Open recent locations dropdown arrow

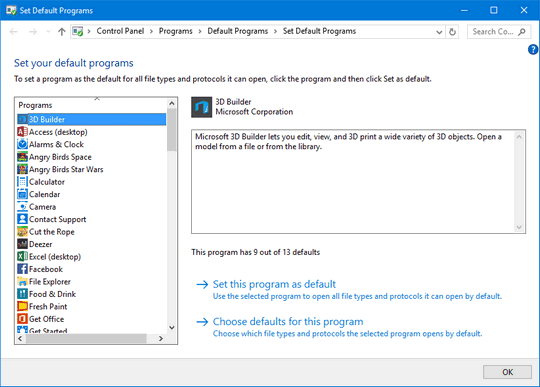[48, 32]
